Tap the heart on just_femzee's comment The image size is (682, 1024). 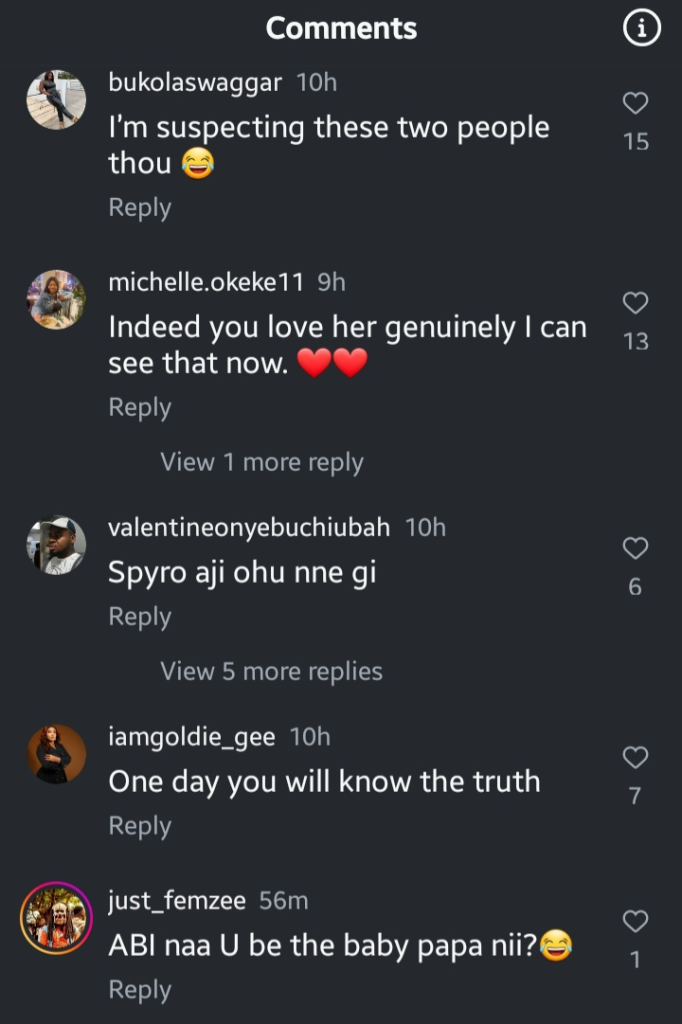[636, 921]
